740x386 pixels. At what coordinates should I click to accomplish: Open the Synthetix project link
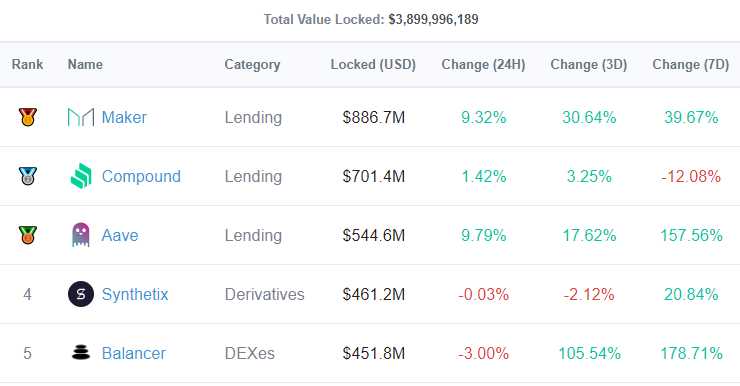pos(135,294)
